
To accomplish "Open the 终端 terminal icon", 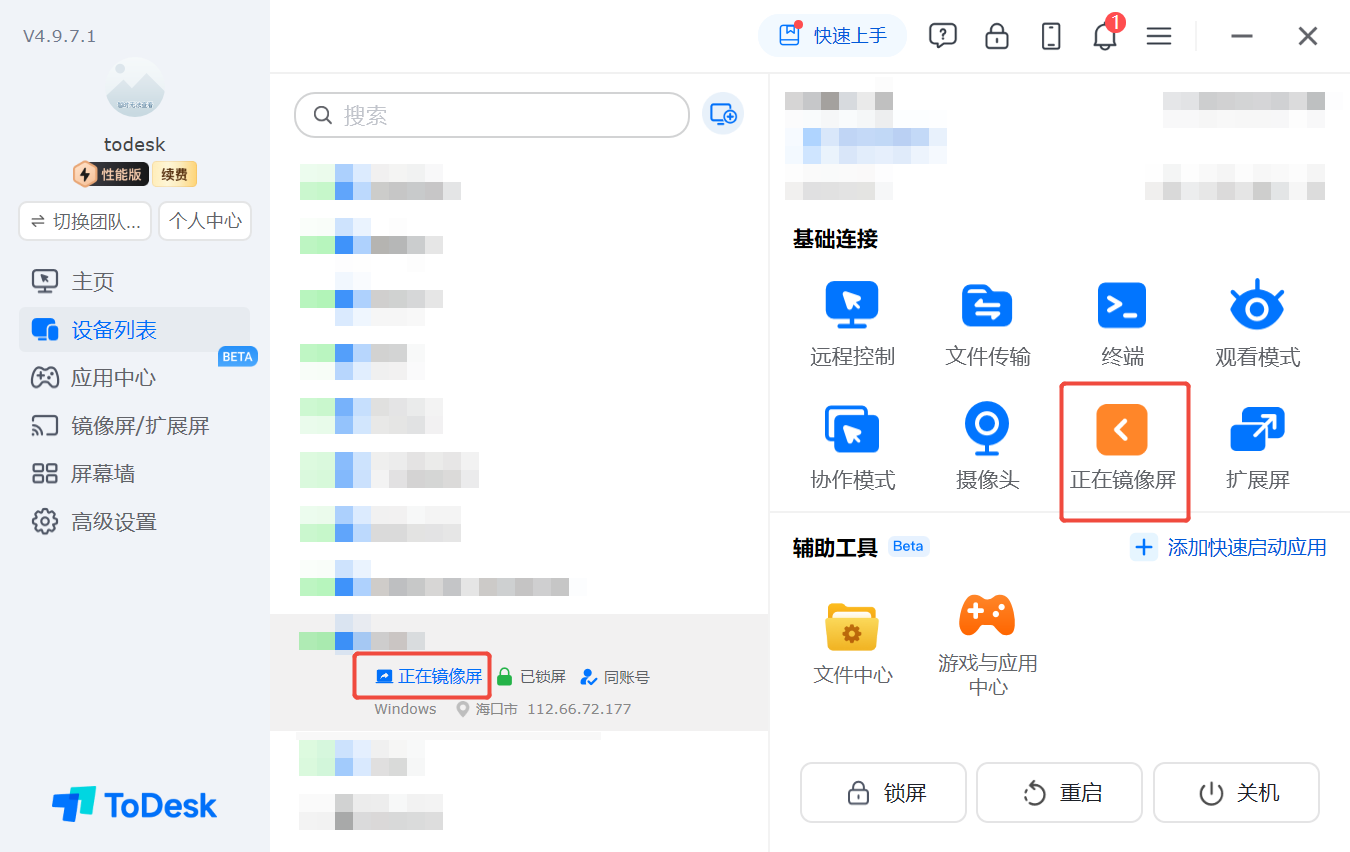I will tap(1122, 306).
